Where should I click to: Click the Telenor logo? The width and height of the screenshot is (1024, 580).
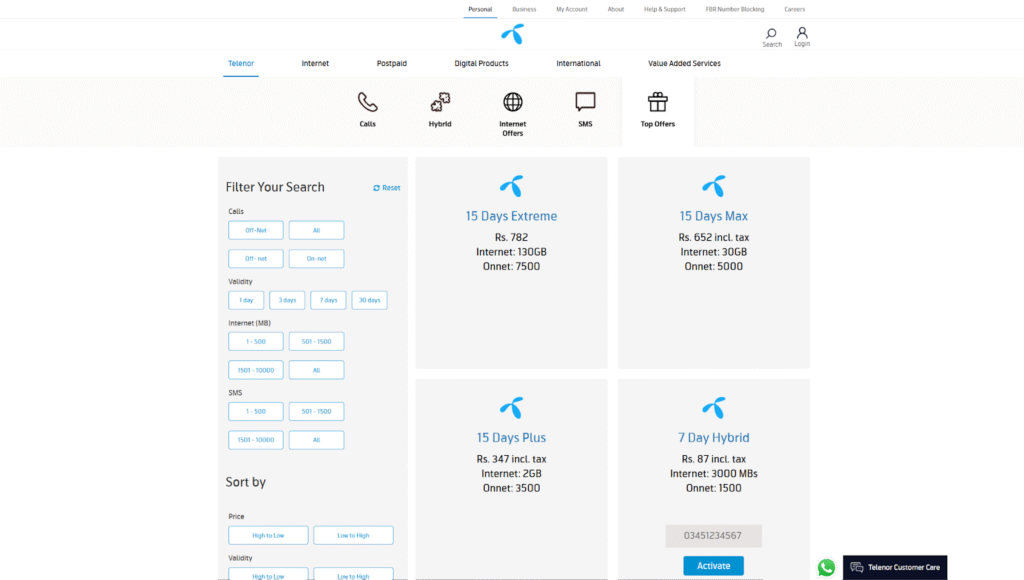511,35
